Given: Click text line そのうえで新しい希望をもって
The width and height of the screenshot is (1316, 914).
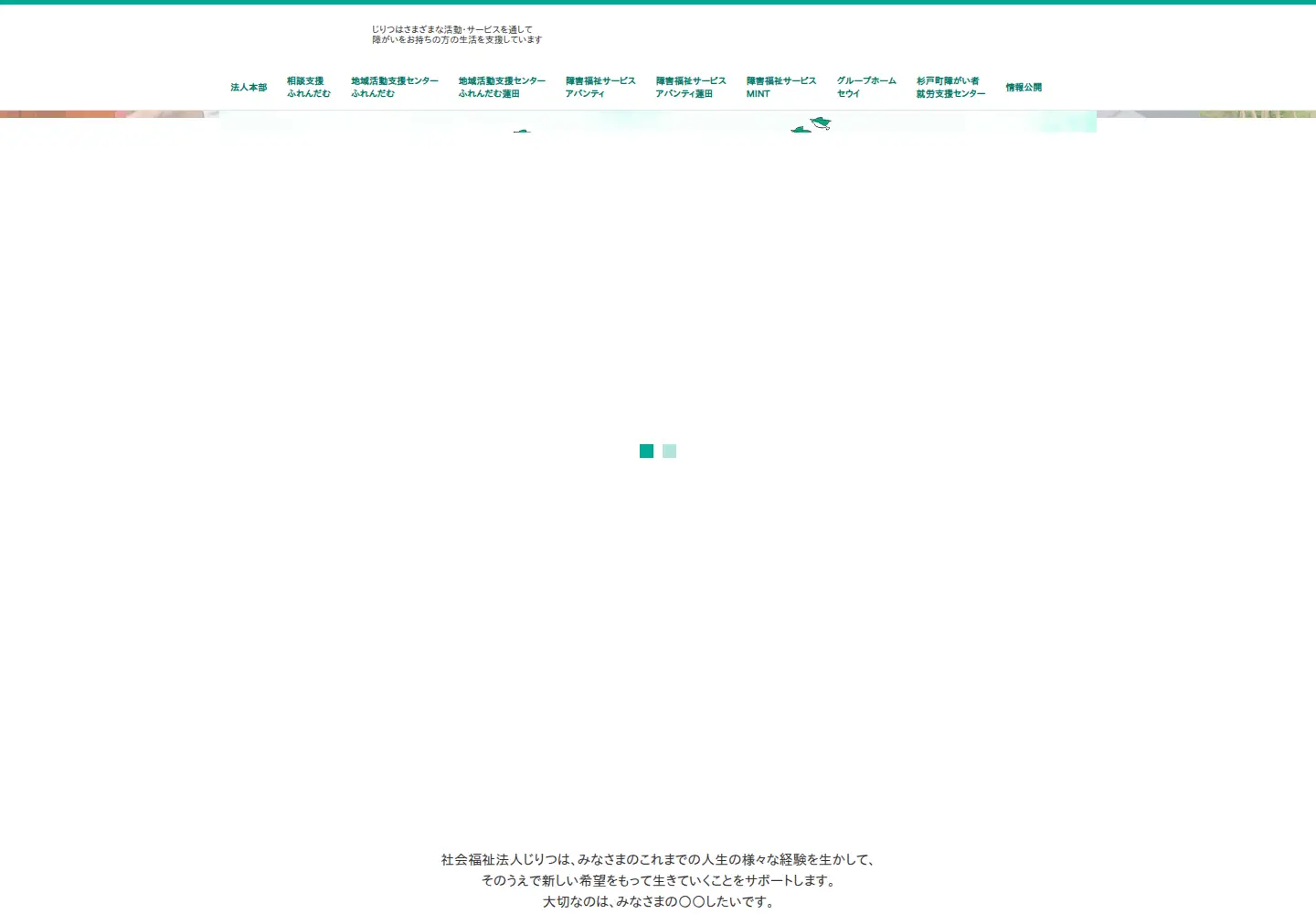Looking at the screenshot, I should [658, 880].
